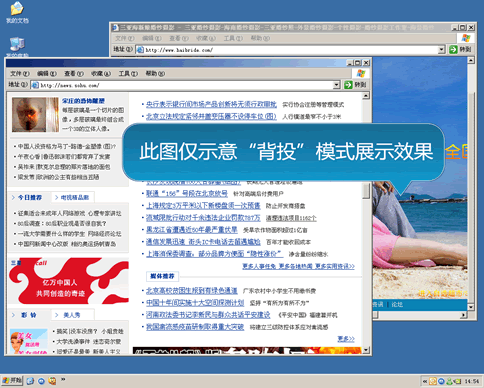484x388 pixels.
Task: Open the 黑龙江省 drought news headline link
Action: click(192, 230)
